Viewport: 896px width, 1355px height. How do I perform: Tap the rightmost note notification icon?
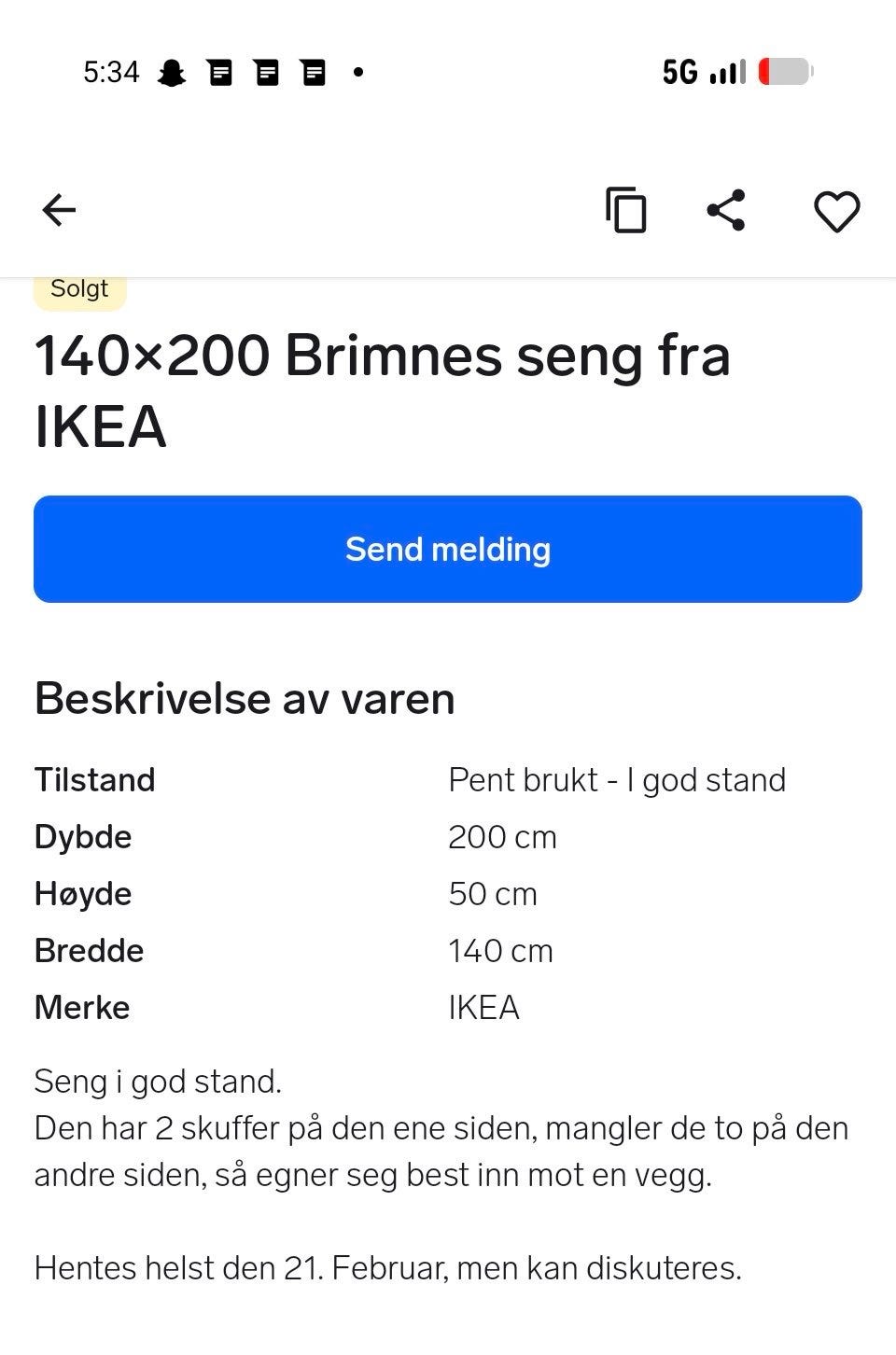click(x=314, y=73)
